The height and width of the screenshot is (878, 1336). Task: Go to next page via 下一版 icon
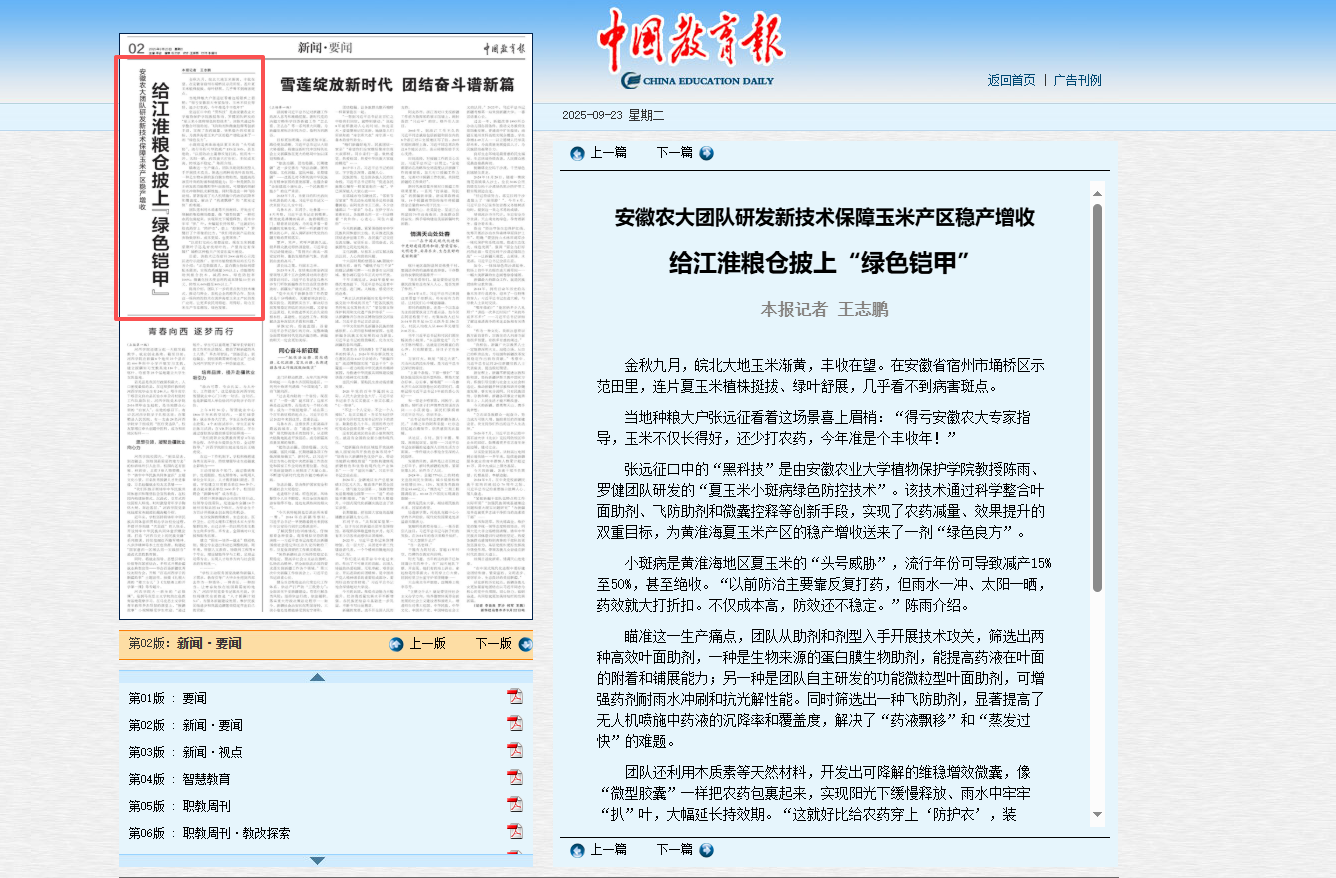pyautogui.click(x=526, y=644)
